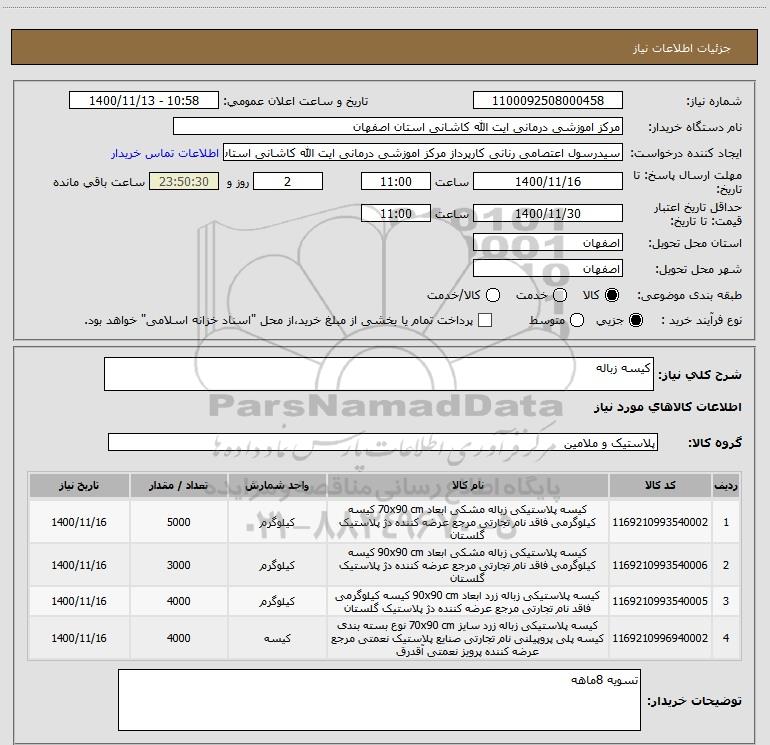770x745 pixels.
Task: Click the general description field کیسه زباله
Action: tap(379, 374)
